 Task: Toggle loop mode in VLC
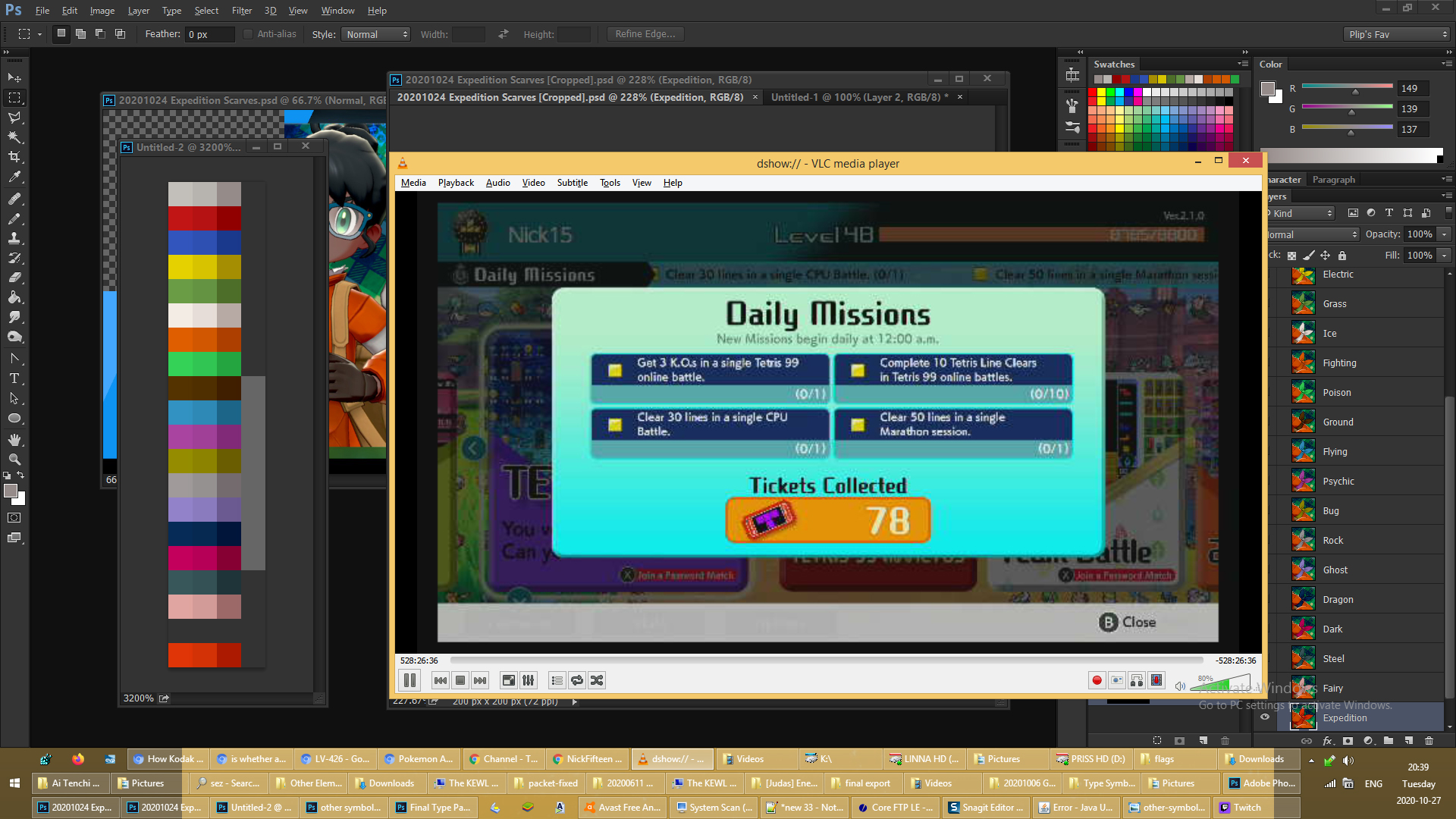pos(577,680)
